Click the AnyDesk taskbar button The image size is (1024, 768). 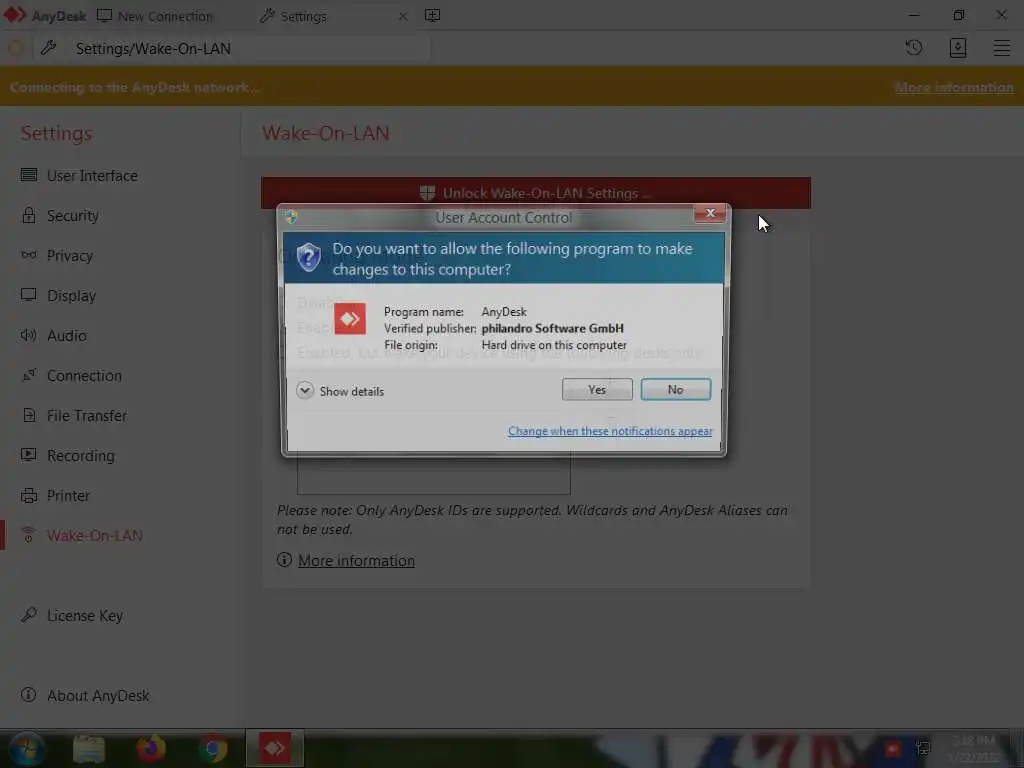point(275,748)
